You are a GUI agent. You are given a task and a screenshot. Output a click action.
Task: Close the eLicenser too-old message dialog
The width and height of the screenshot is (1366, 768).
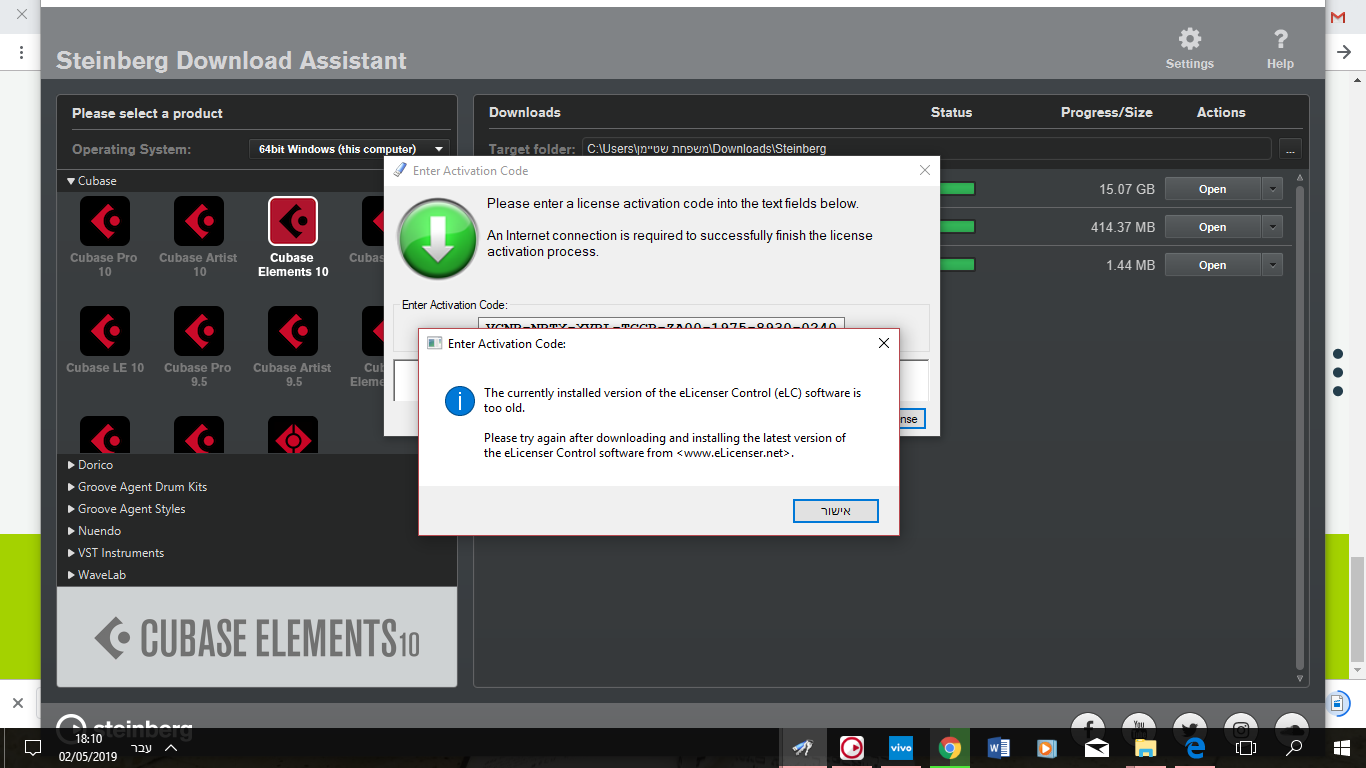(883, 343)
